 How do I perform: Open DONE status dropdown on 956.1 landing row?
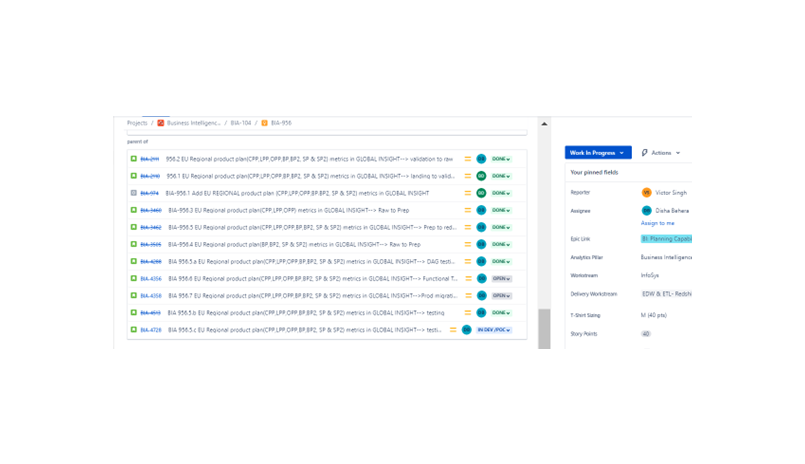[x=501, y=176]
